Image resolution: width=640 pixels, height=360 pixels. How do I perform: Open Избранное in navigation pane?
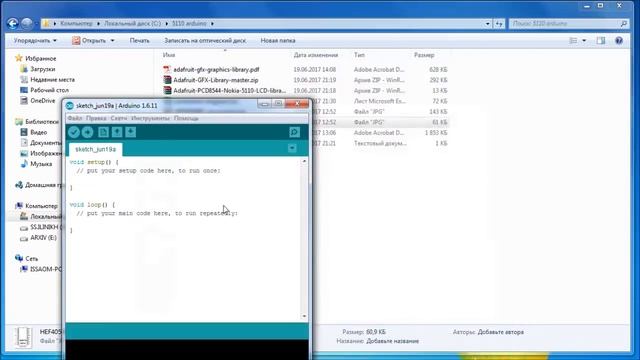(x=40, y=58)
